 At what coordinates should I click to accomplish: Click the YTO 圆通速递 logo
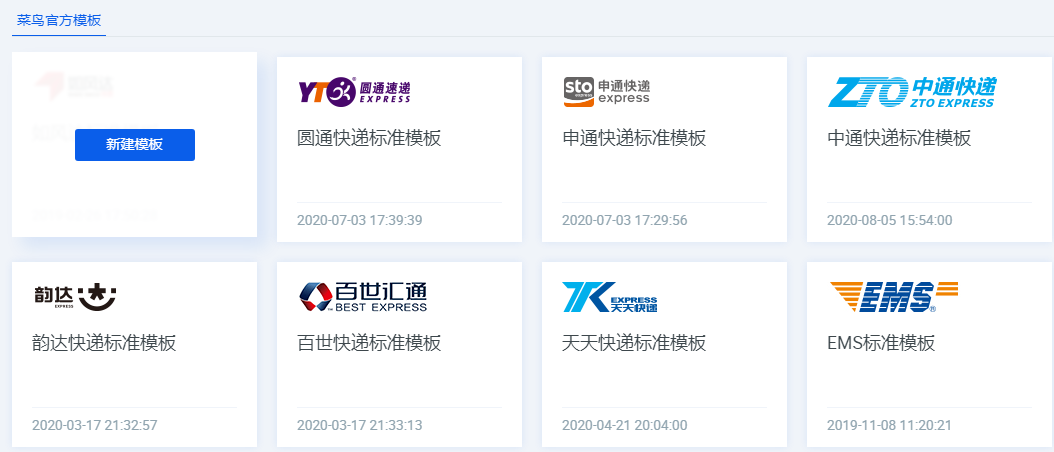[354, 91]
